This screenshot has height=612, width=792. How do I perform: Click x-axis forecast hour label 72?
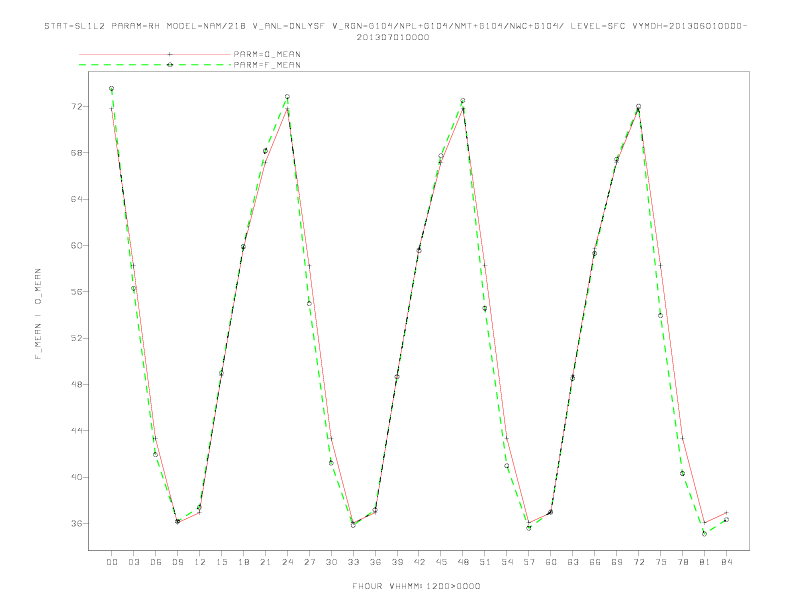(638, 562)
